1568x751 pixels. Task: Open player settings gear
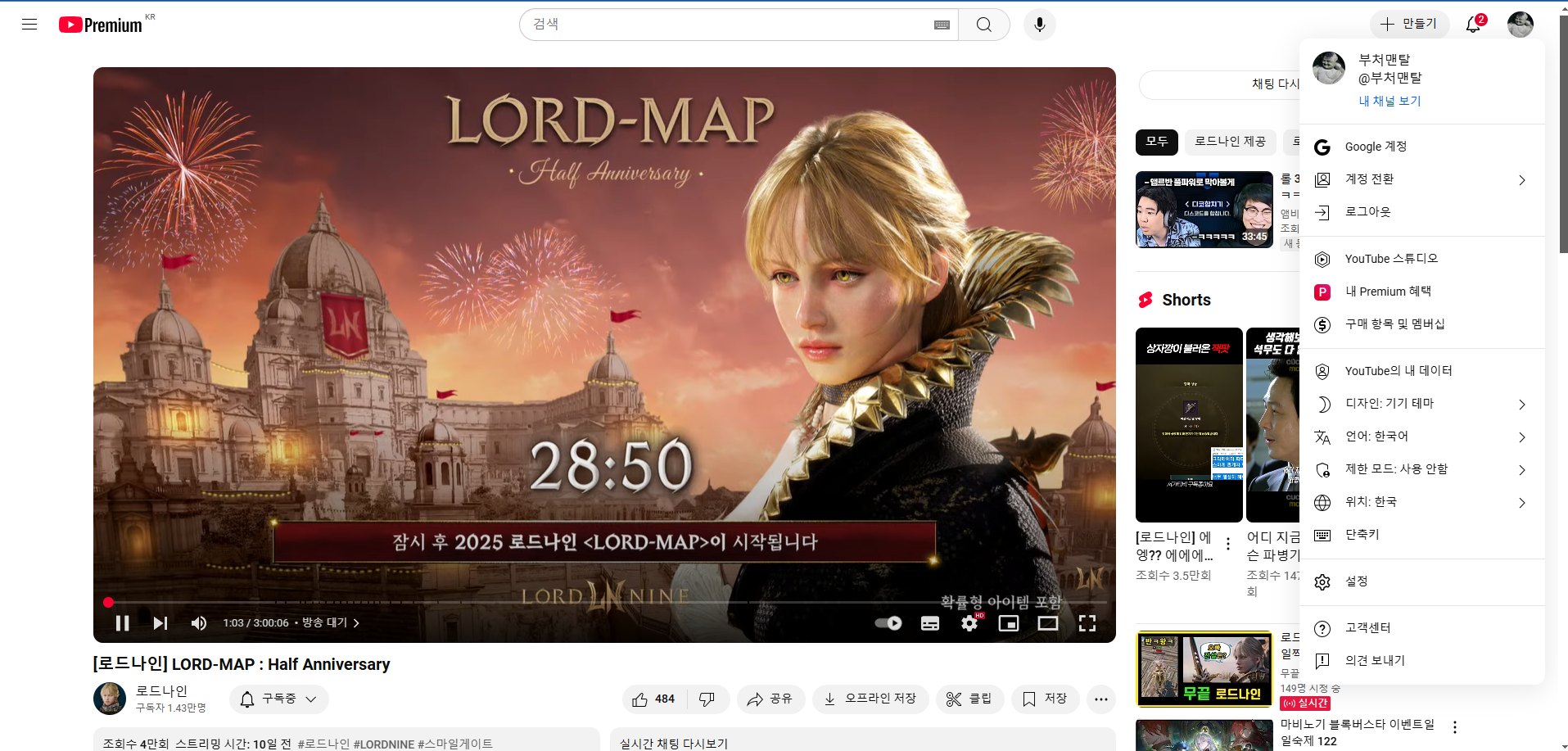tap(969, 623)
